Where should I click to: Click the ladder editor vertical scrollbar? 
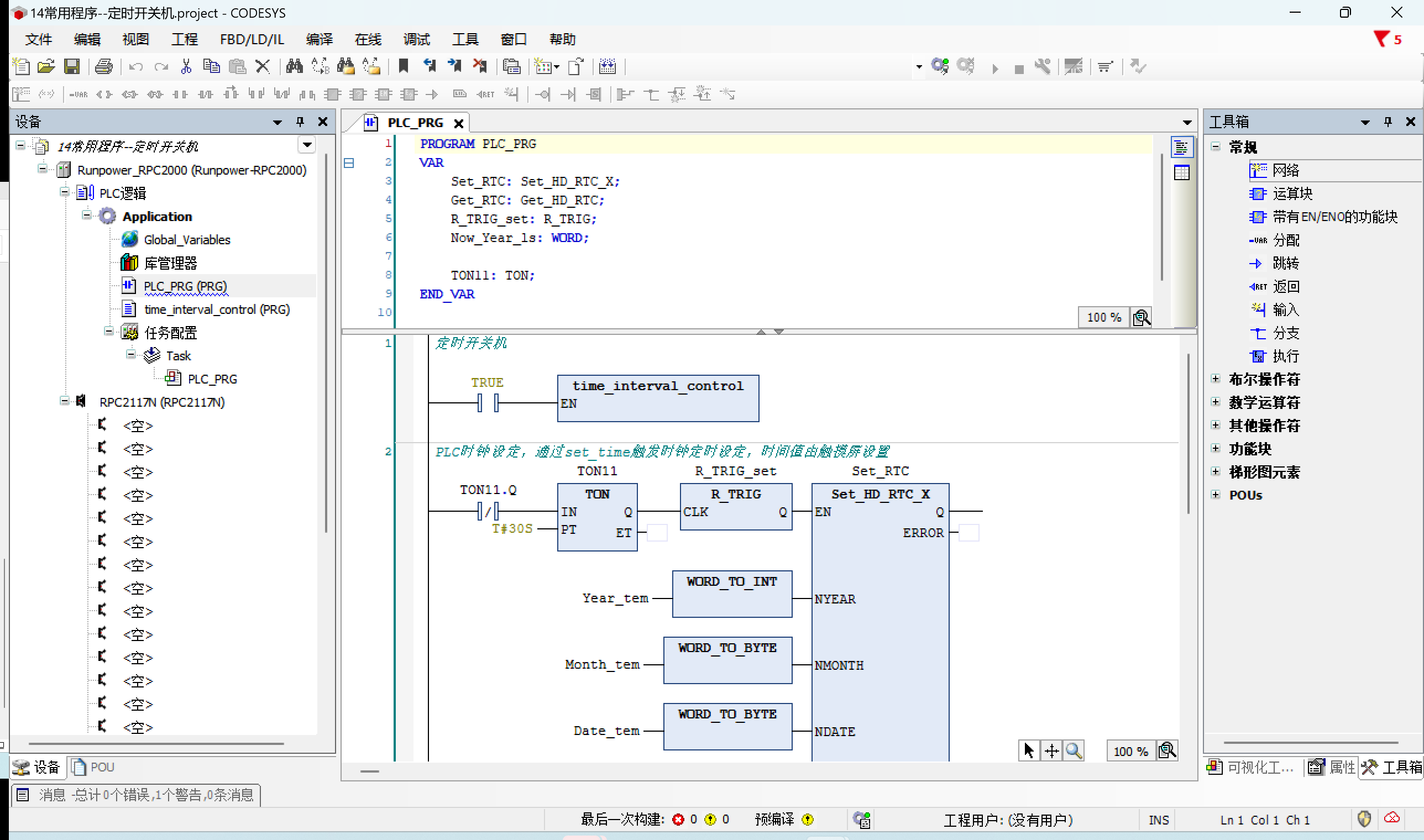[x=1189, y=433]
